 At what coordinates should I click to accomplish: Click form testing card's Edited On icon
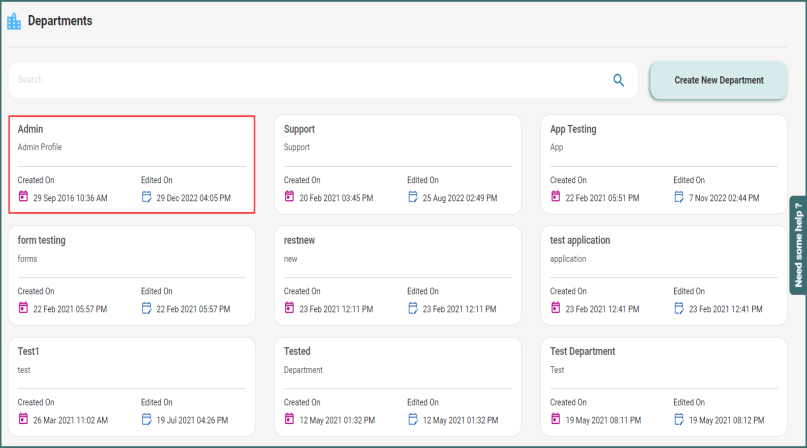click(x=146, y=309)
